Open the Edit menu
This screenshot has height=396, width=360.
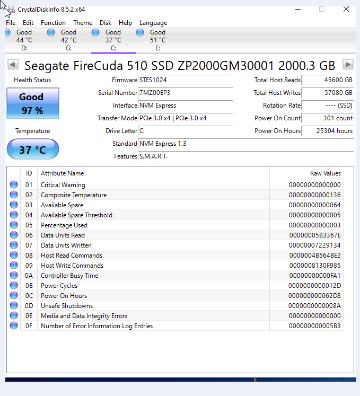tap(28, 23)
